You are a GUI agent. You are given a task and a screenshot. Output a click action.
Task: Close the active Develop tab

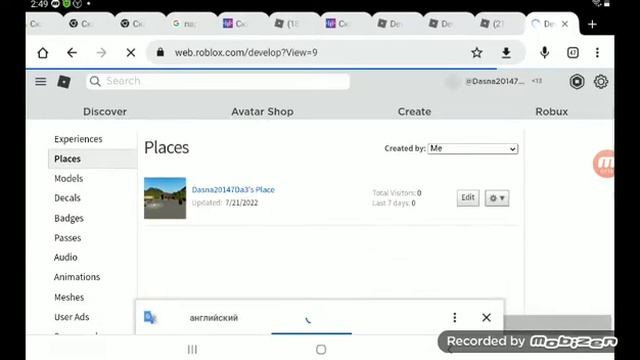pos(565,24)
